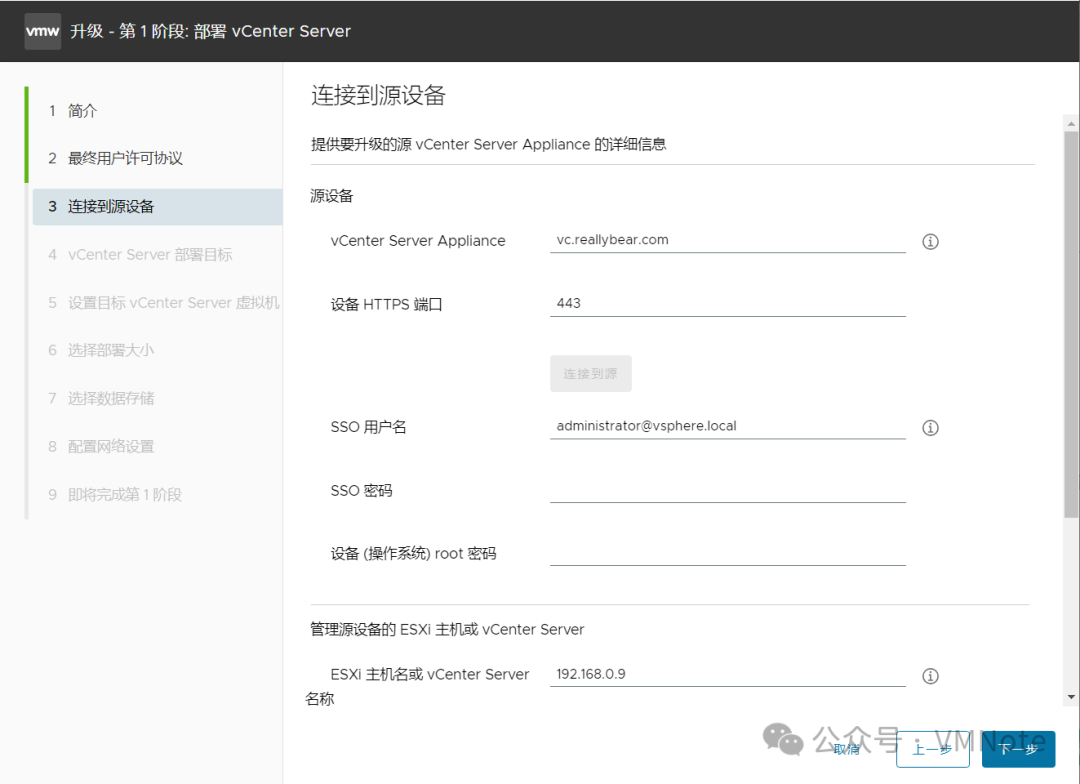Click the vmw logo icon in header
Screen dimensions: 1080x784
click(43, 31)
